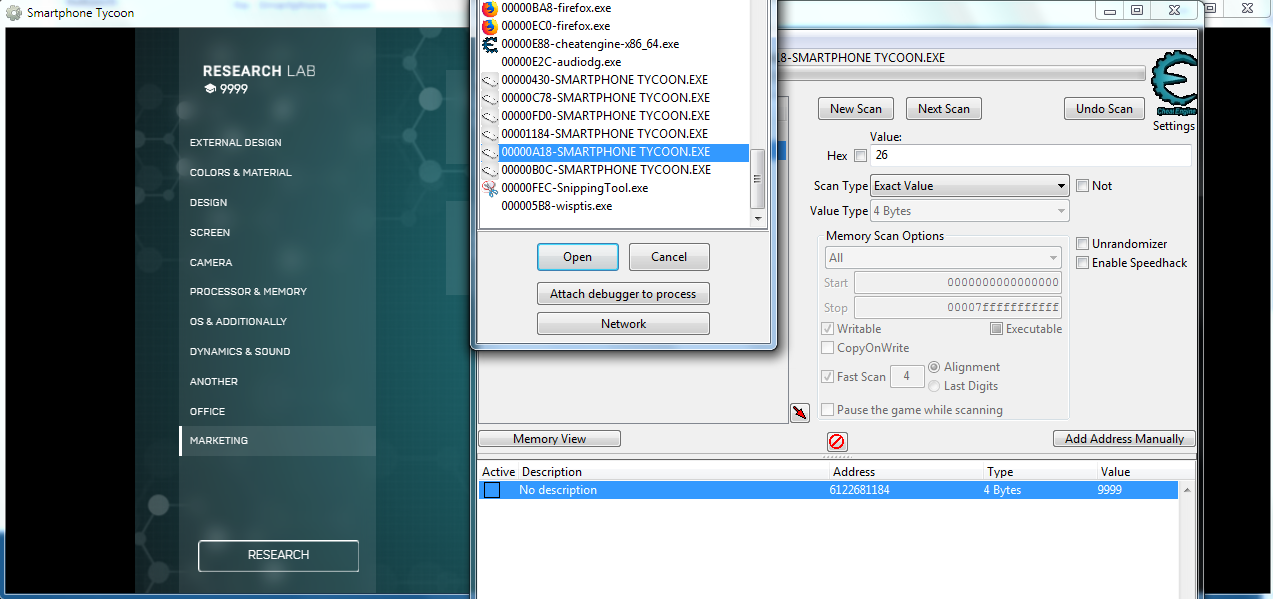Image resolution: width=1273 pixels, height=599 pixels.
Task: Cancel the process list dialog
Action: pyautogui.click(x=669, y=257)
